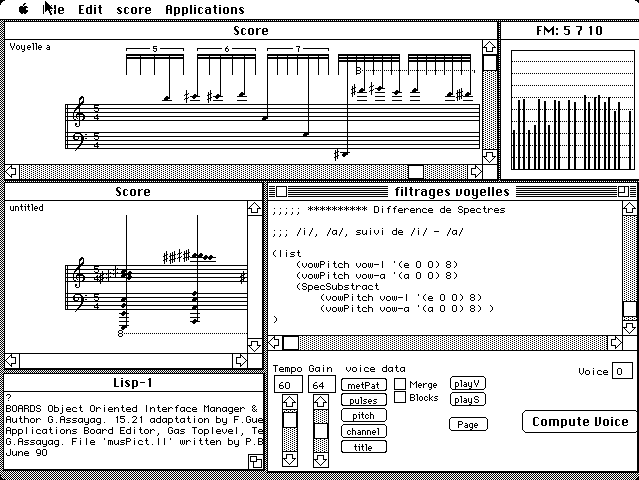The width and height of the screenshot is (639, 480).
Task: Select the metPat voice data button
Action: 363,384
